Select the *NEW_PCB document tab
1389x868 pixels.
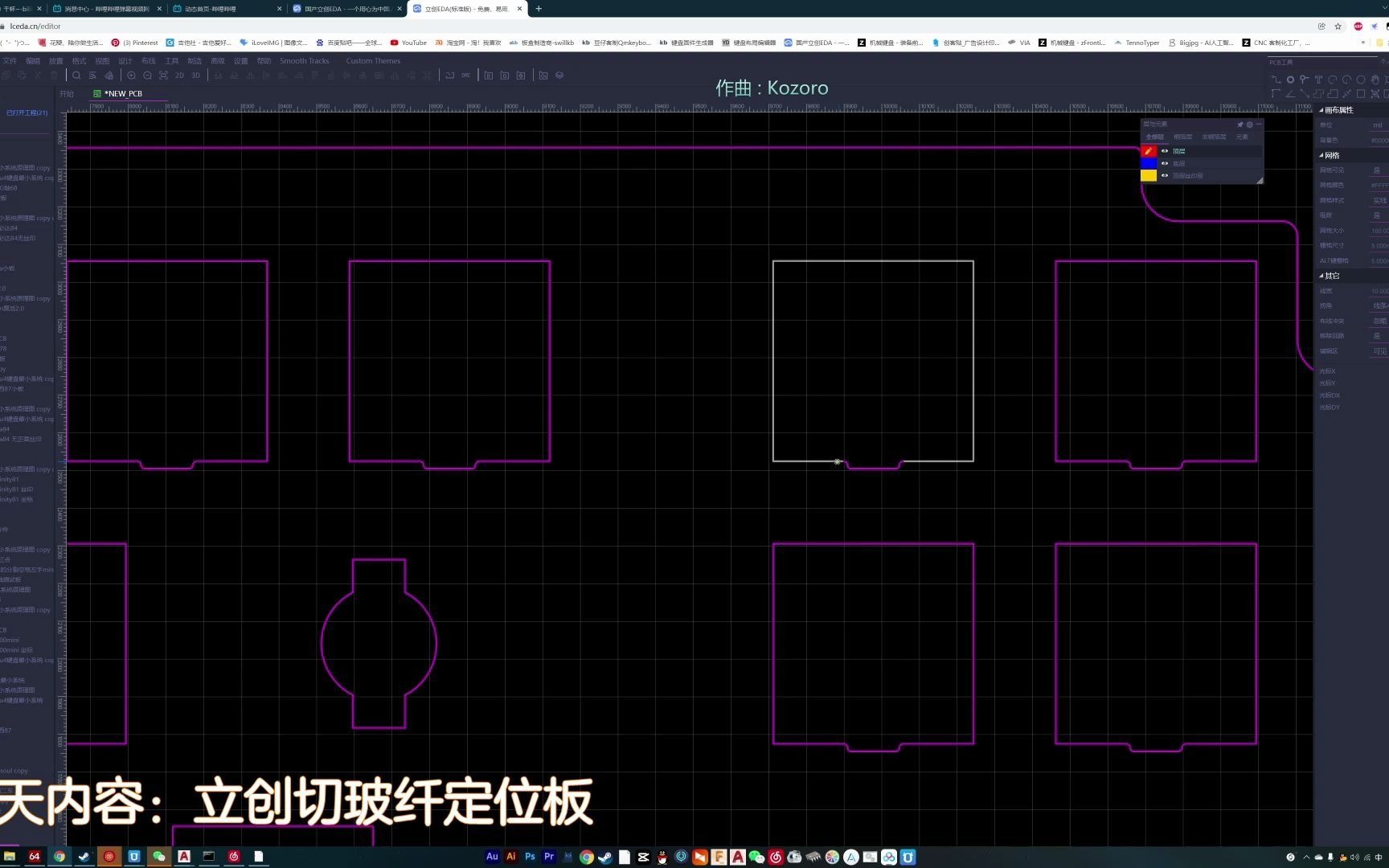[x=123, y=94]
